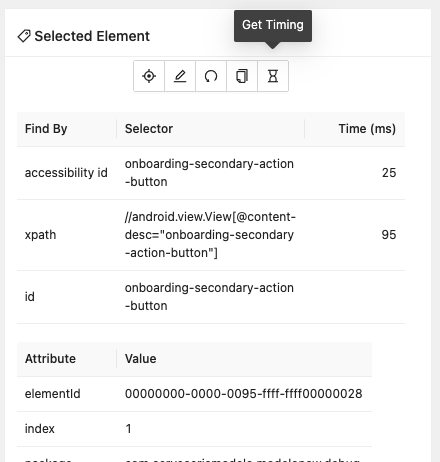The image size is (440, 462).
Task: Select the 95 ms timing cell
Action: click(x=389, y=235)
